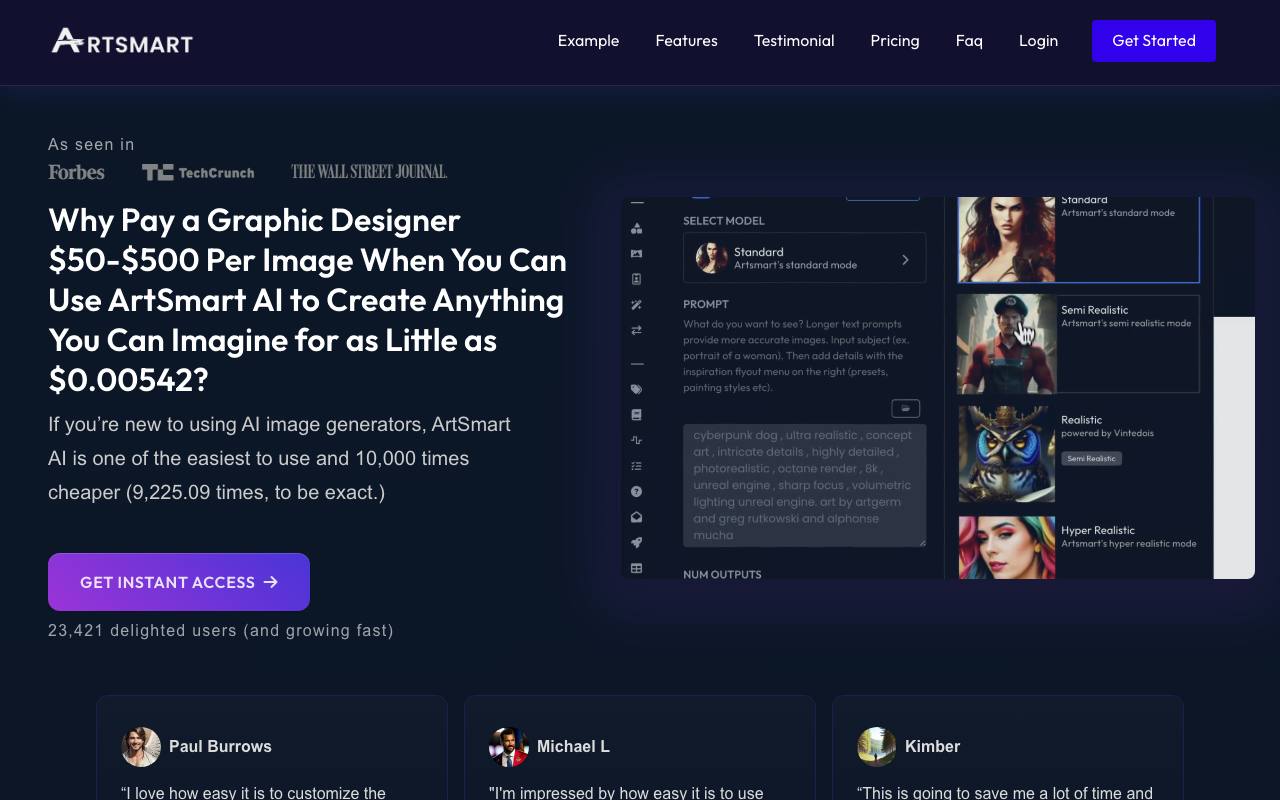Click the waveform pulse icon in demo sidebar
The height and width of the screenshot is (800, 1280).
637,440
